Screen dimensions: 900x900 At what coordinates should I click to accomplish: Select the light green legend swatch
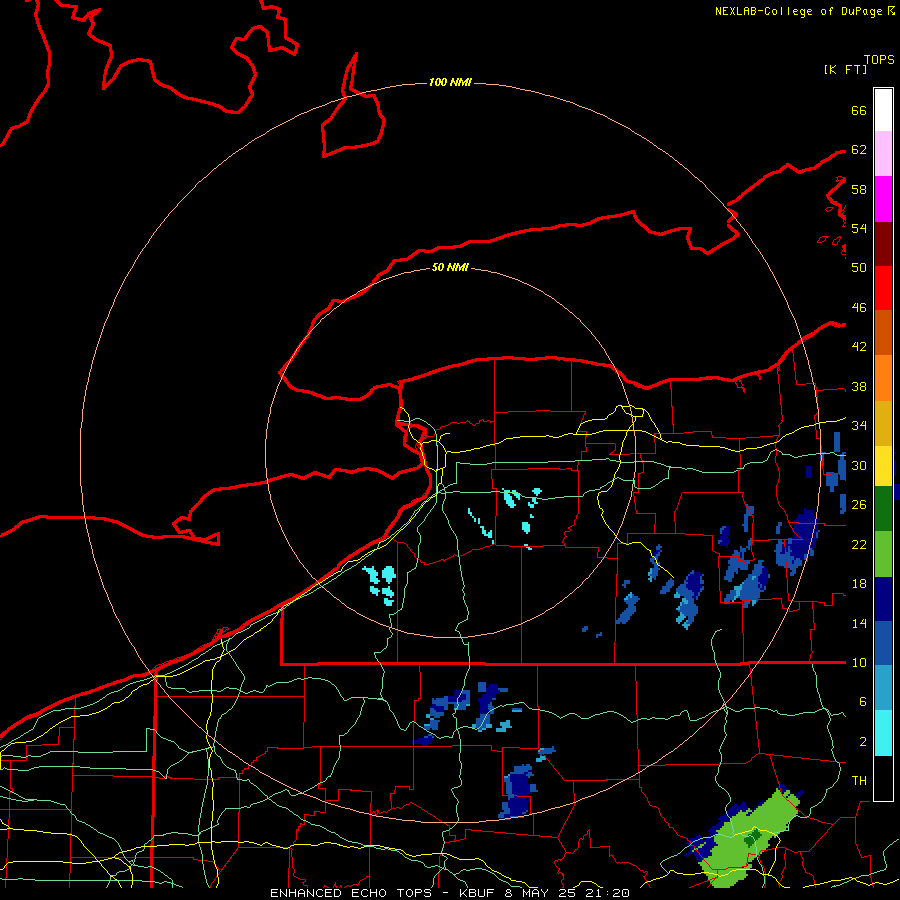tap(883, 554)
